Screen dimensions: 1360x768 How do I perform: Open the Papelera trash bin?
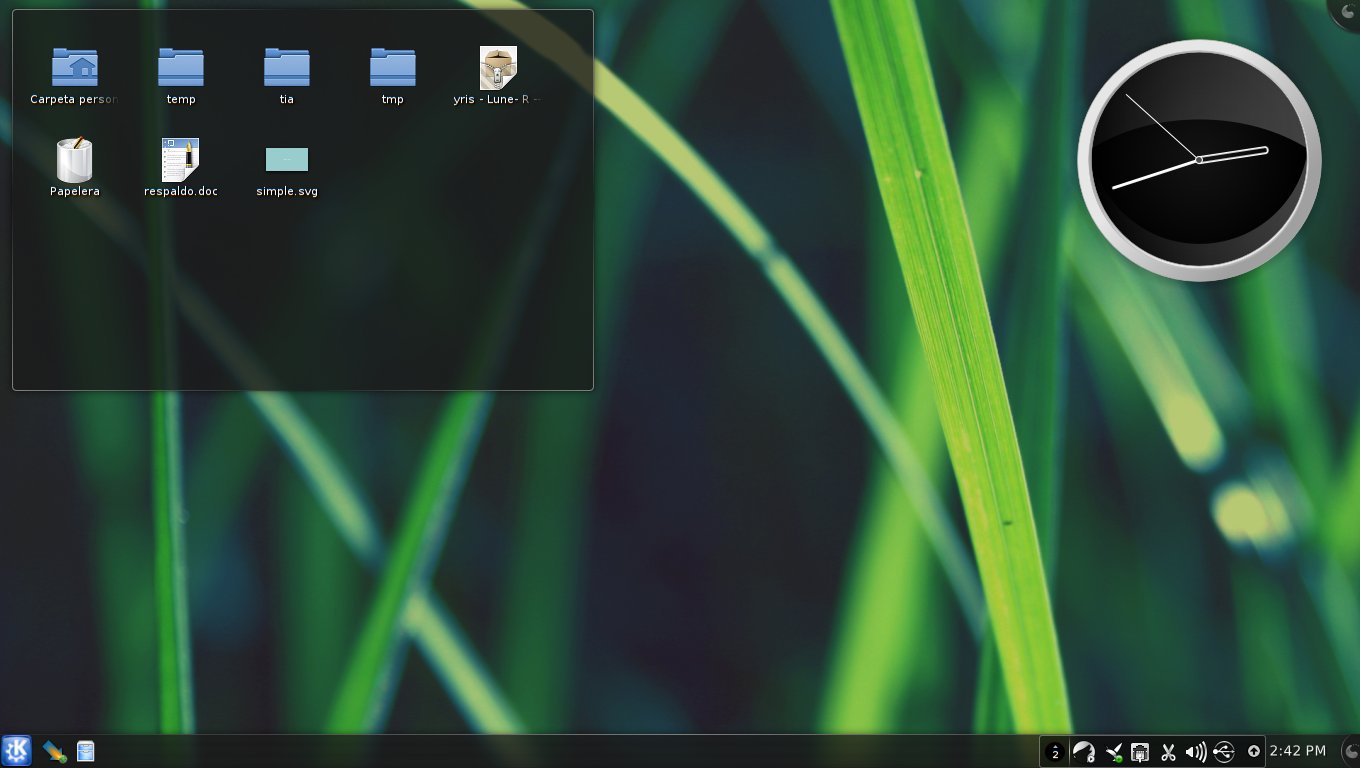[x=75, y=167]
